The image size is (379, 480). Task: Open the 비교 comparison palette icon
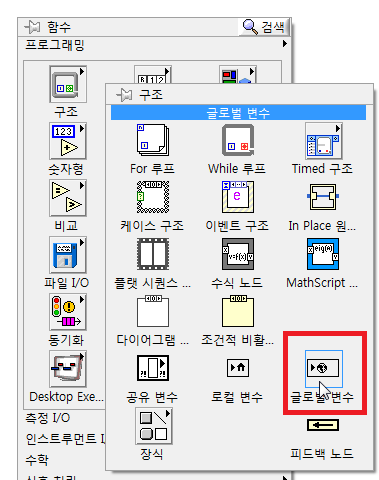(x=68, y=198)
